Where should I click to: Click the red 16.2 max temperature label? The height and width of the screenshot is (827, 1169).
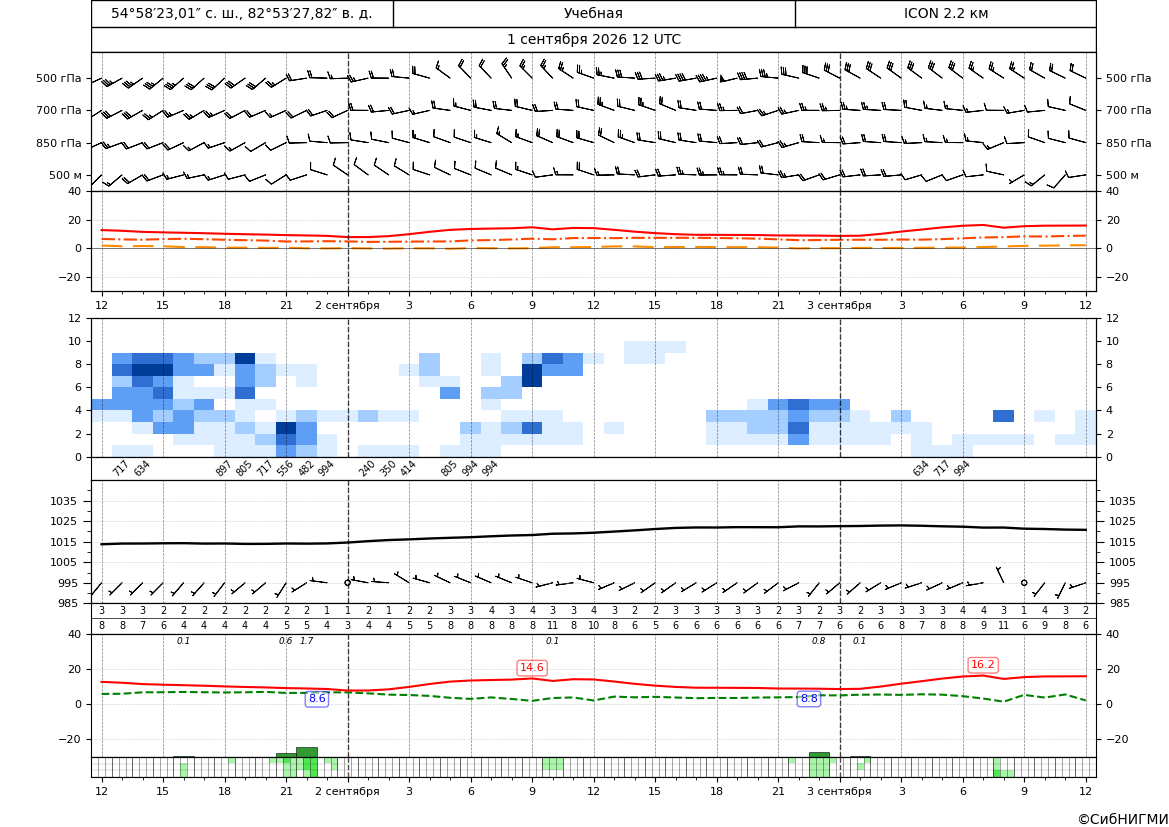pos(982,664)
